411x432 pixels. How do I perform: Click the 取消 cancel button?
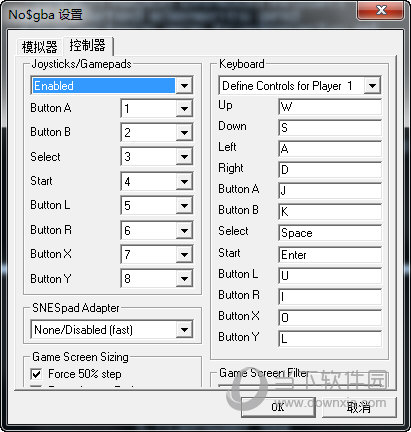point(359,407)
